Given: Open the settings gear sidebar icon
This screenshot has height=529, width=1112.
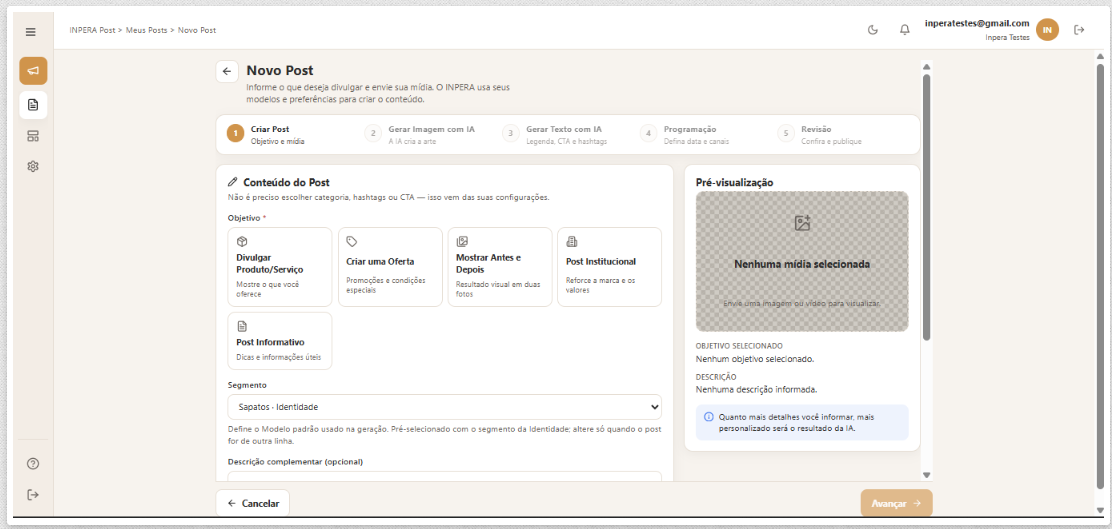Looking at the screenshot, I should (x=33, y=167).
